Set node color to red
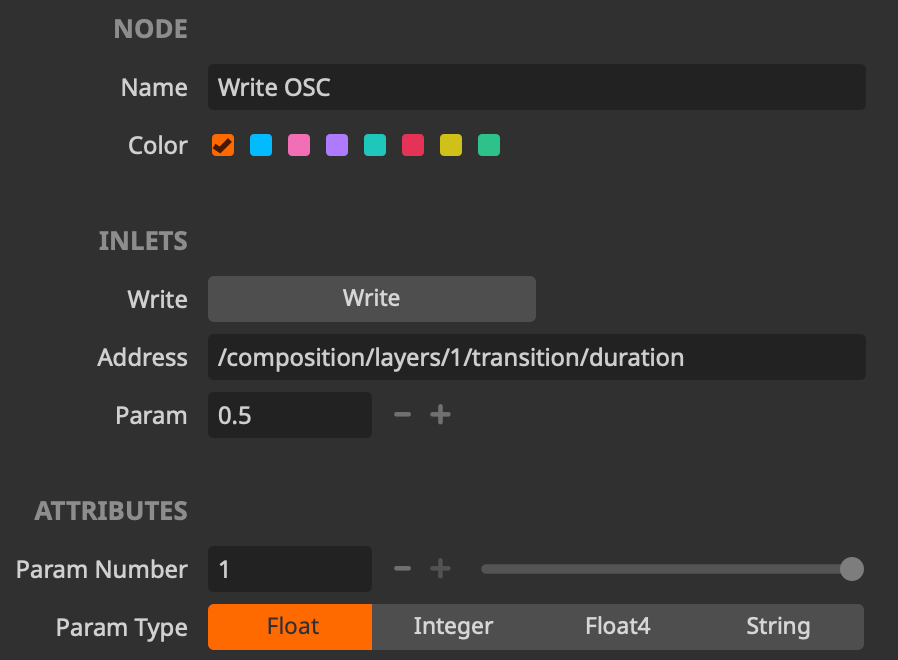 413,146
